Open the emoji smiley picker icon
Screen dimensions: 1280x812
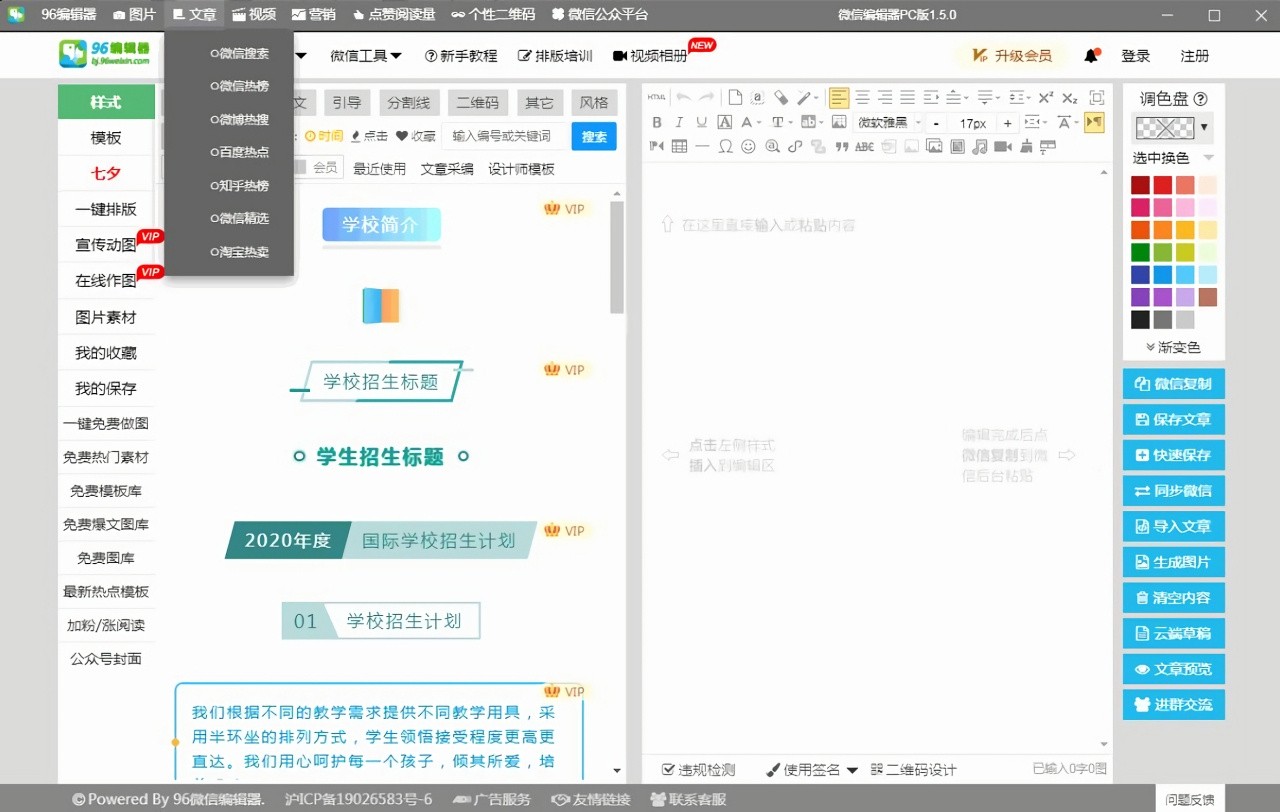(748, 147)
